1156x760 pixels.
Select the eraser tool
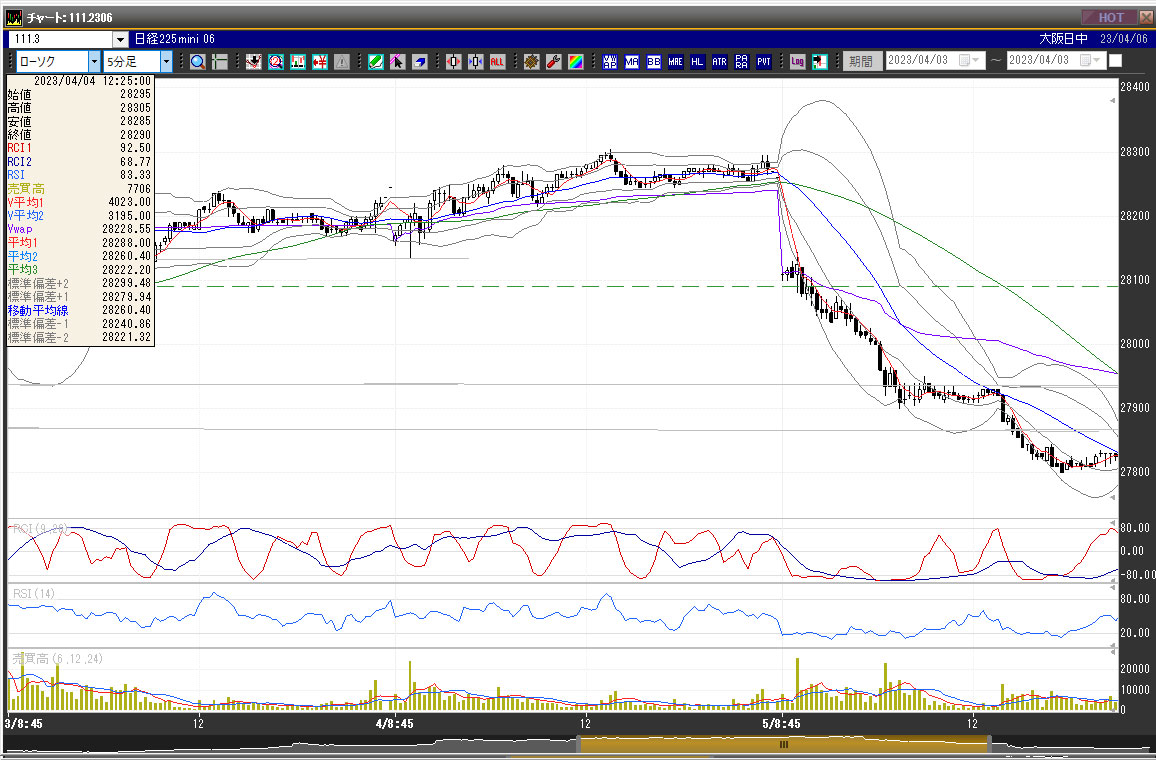[420, 62]
